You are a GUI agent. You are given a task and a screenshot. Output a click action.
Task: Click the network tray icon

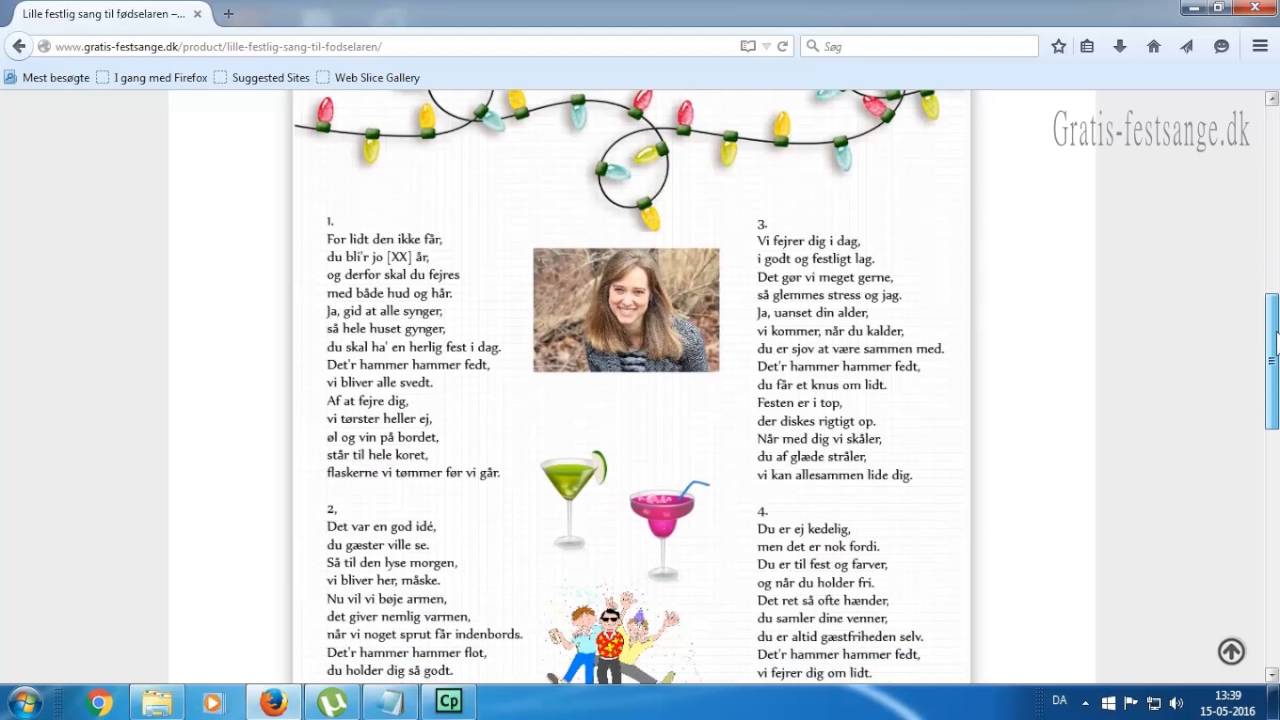pos(1153,703)
